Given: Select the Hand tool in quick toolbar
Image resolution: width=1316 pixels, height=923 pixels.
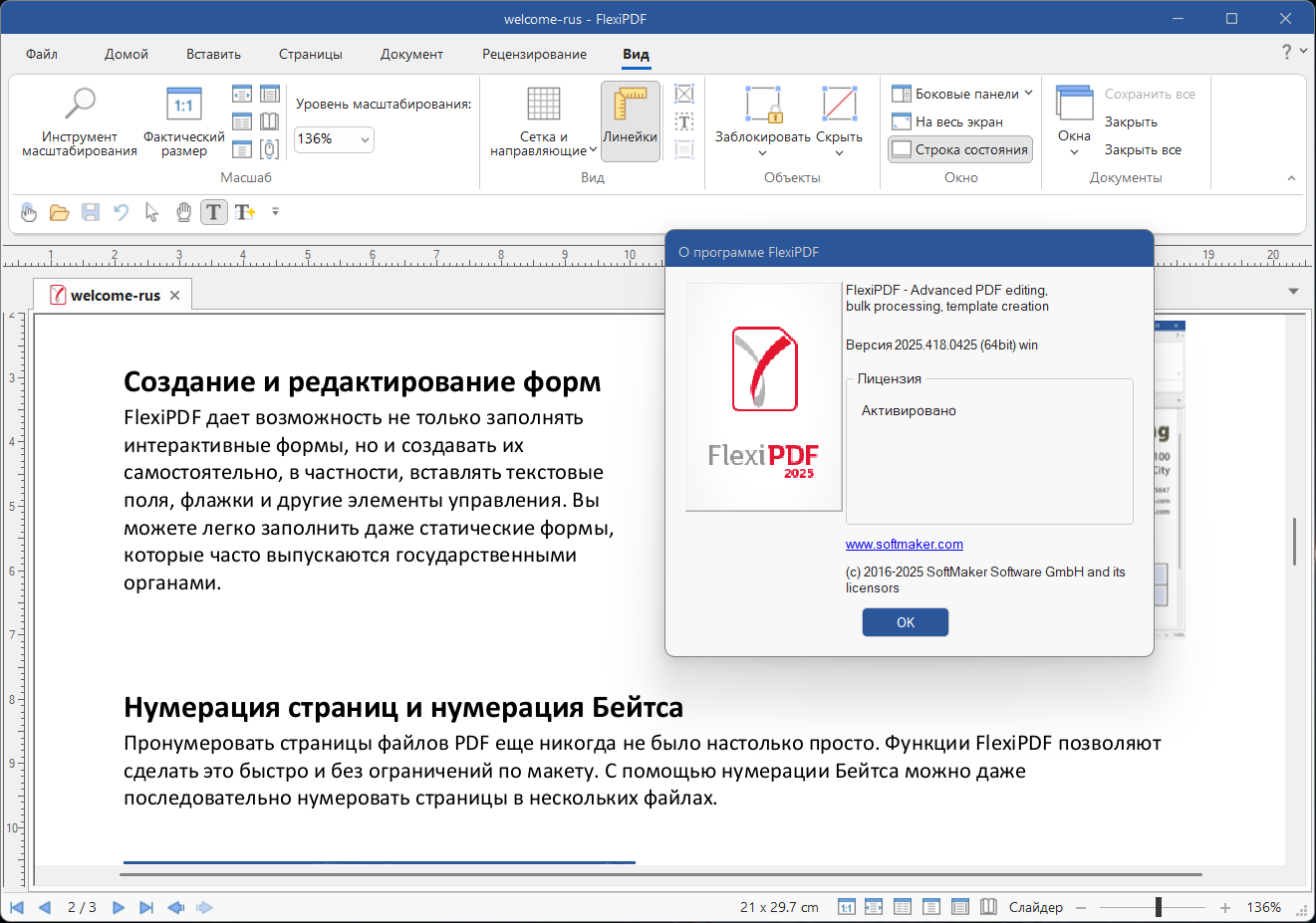Looking at the screenshot, I should pyautogui.click(x=183, y=212).
